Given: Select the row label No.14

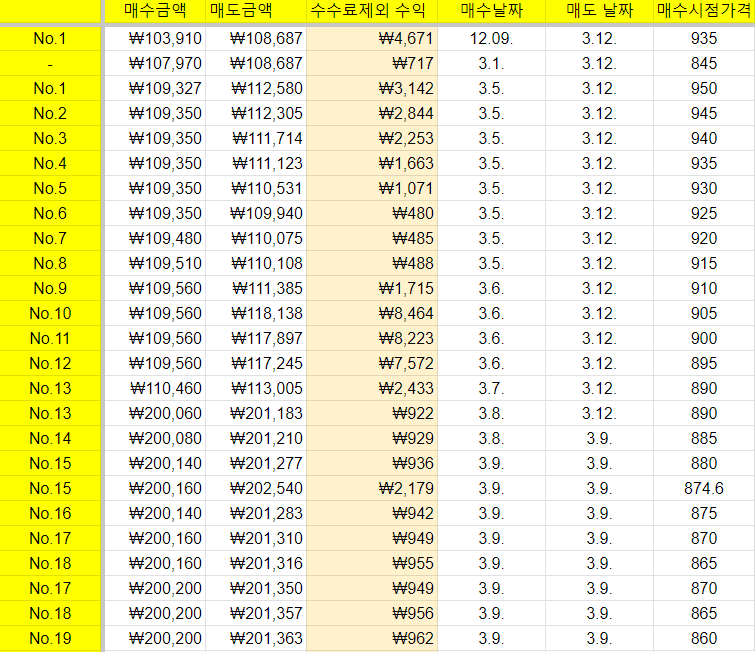Looking at the screenshot, I should 50,439.
